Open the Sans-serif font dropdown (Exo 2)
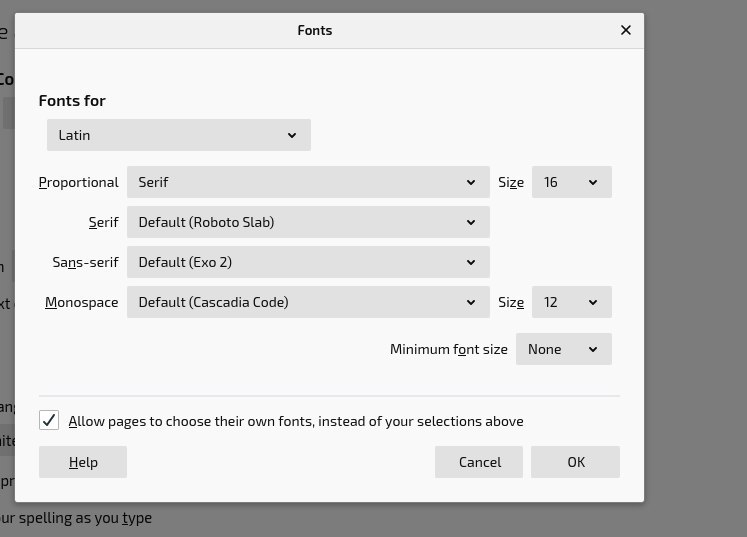Viewport: 747px width, 537px height. click(x=308, y=262)
